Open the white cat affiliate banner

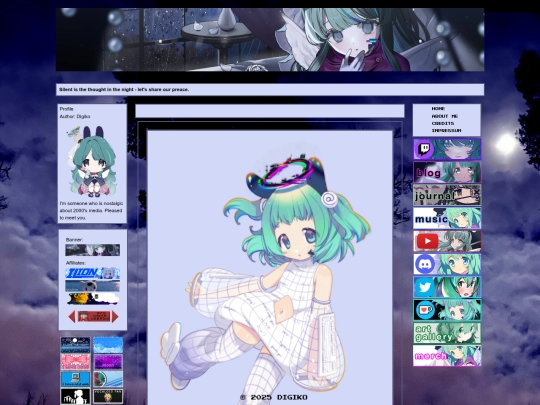[x=93, y=286]
